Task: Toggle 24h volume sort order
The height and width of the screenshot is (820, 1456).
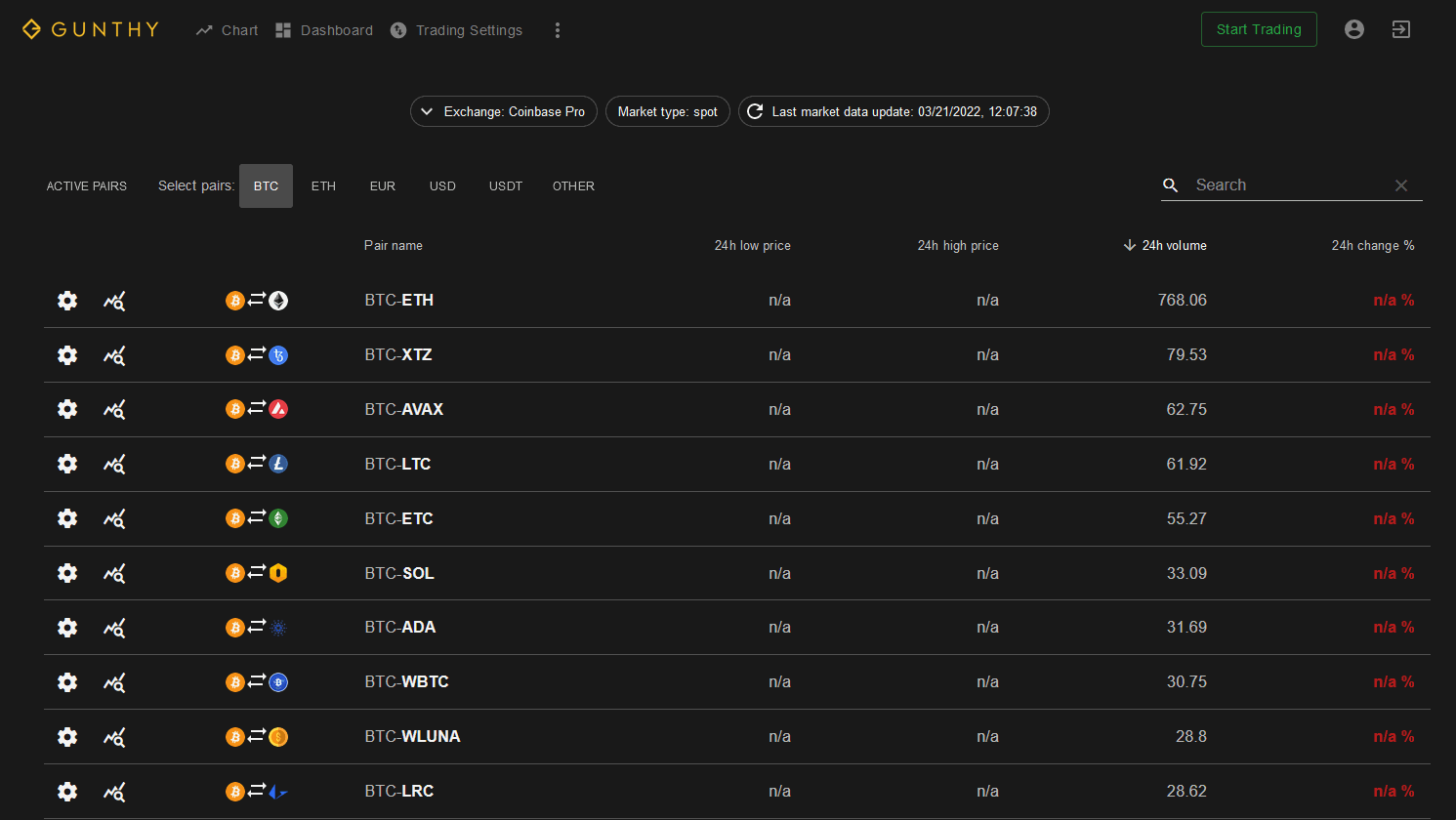Action: click(x=1165, y=246)
